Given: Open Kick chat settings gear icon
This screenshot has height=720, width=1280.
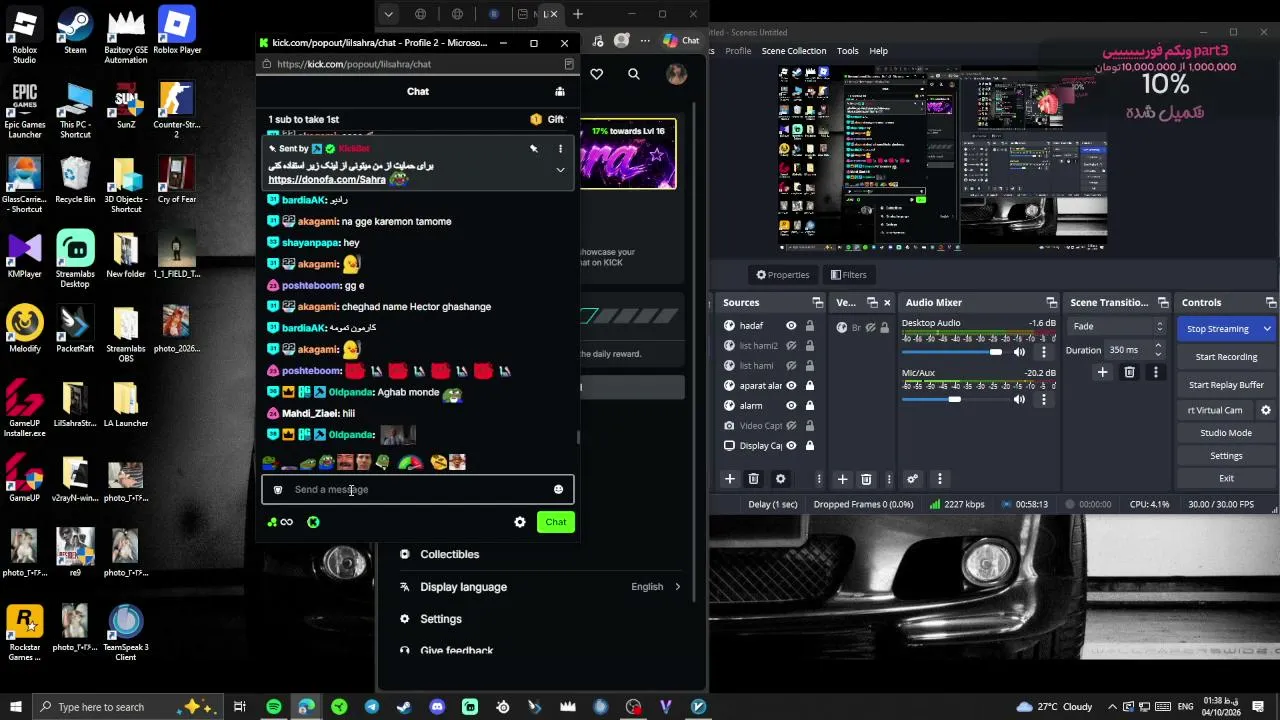Looking at the screenshot, I should tap(520, 522).
